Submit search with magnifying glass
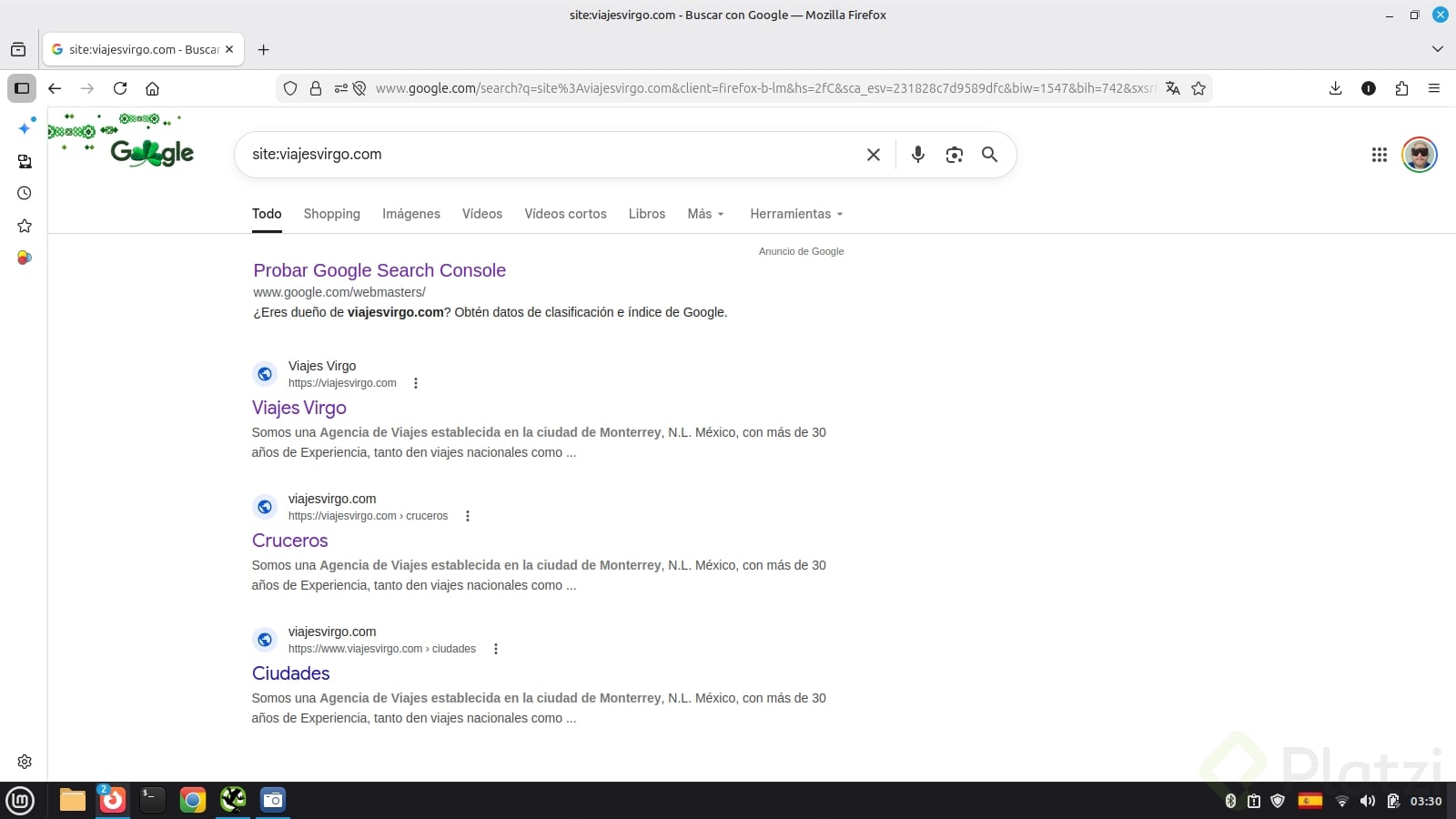 (990, 155)
